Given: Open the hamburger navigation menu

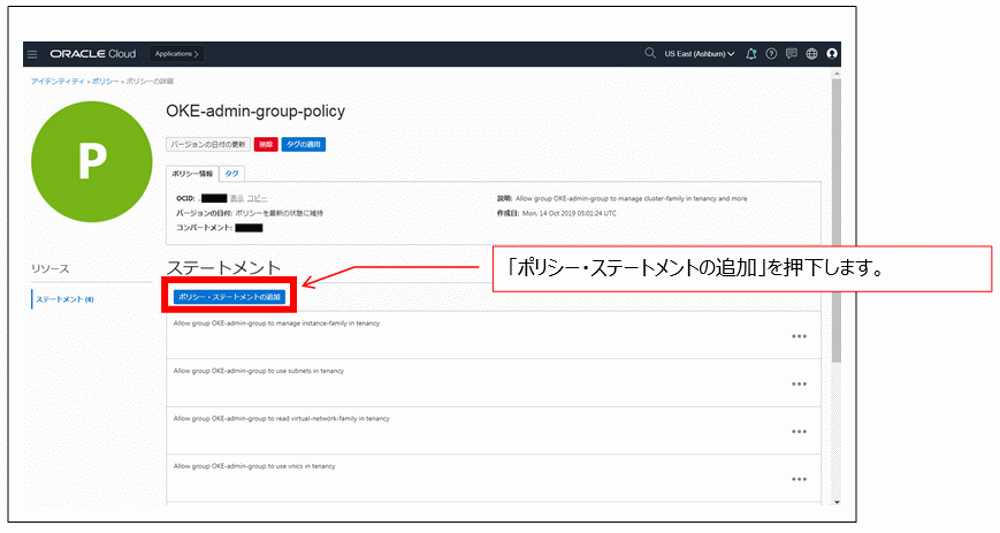Looking at the screenshot, I should click(32, 54).
